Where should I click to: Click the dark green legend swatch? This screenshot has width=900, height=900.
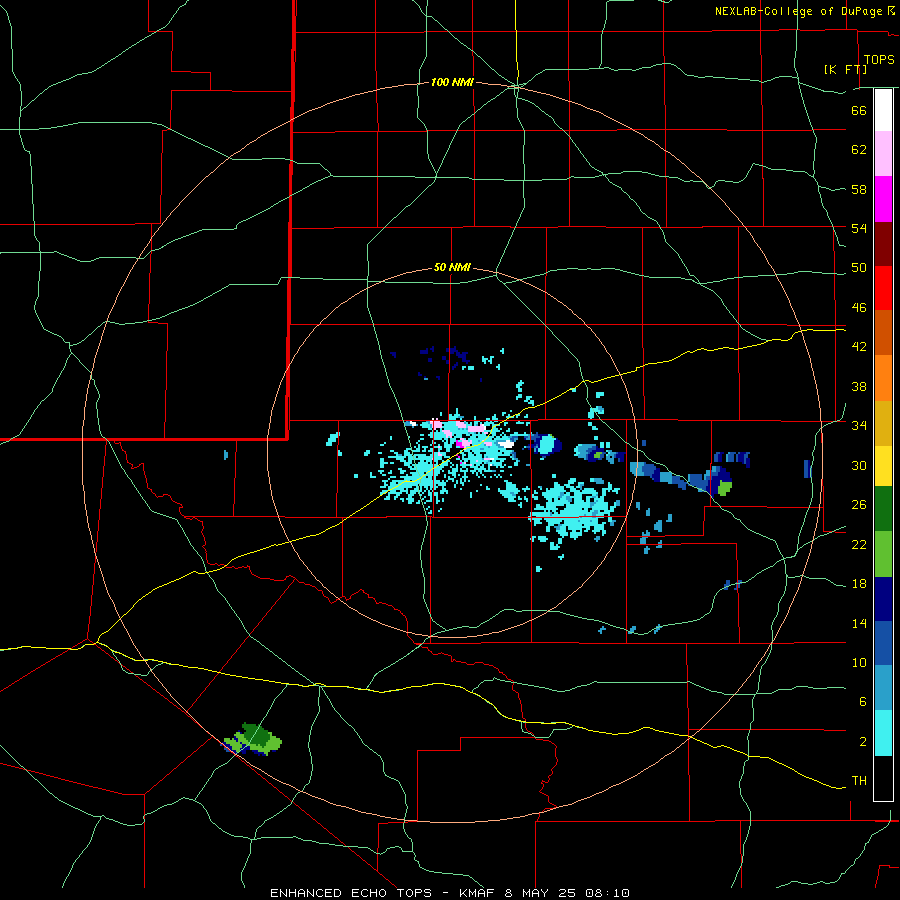(x=883, y=509)
